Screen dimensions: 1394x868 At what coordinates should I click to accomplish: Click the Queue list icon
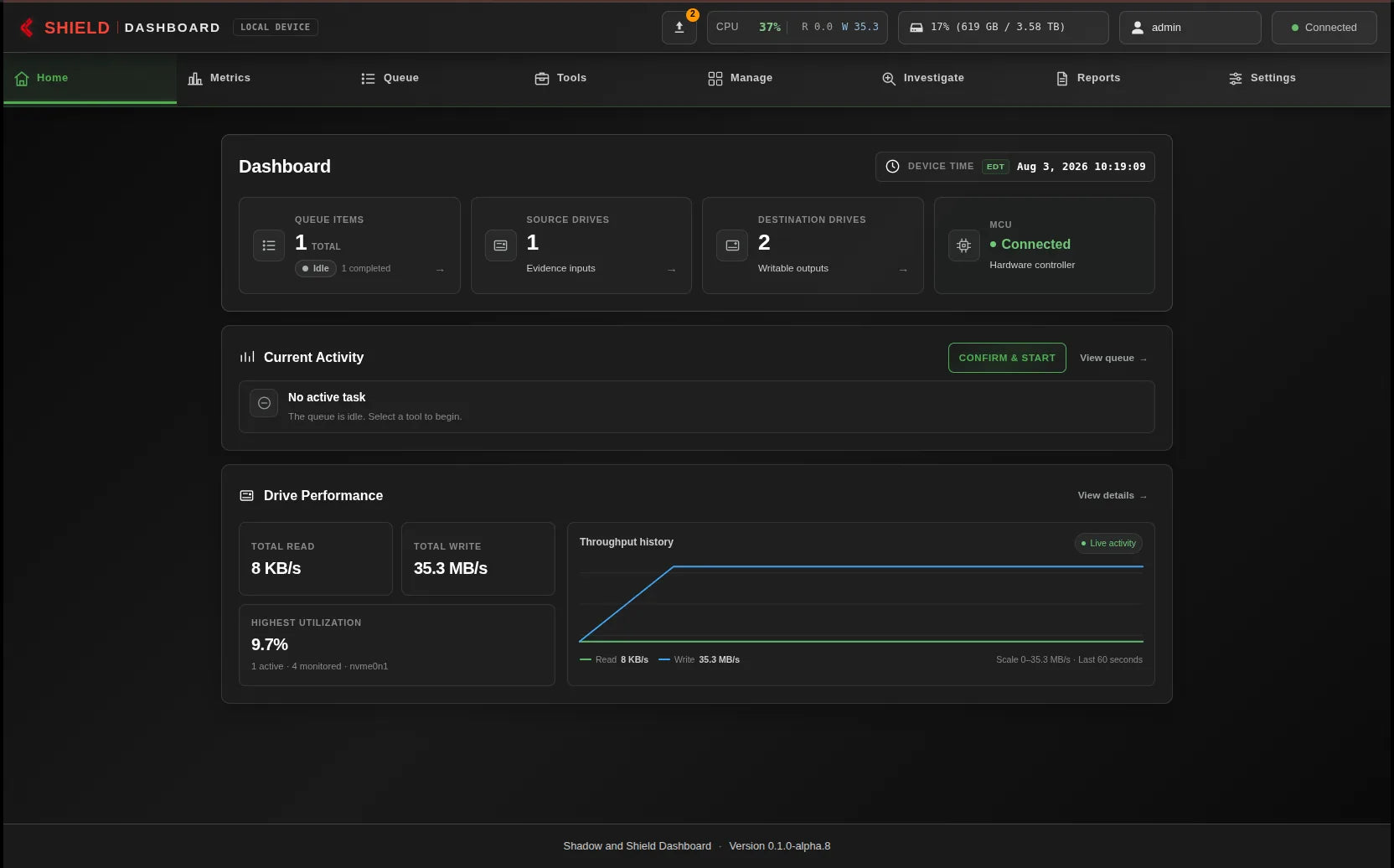[x=368, y=78]
